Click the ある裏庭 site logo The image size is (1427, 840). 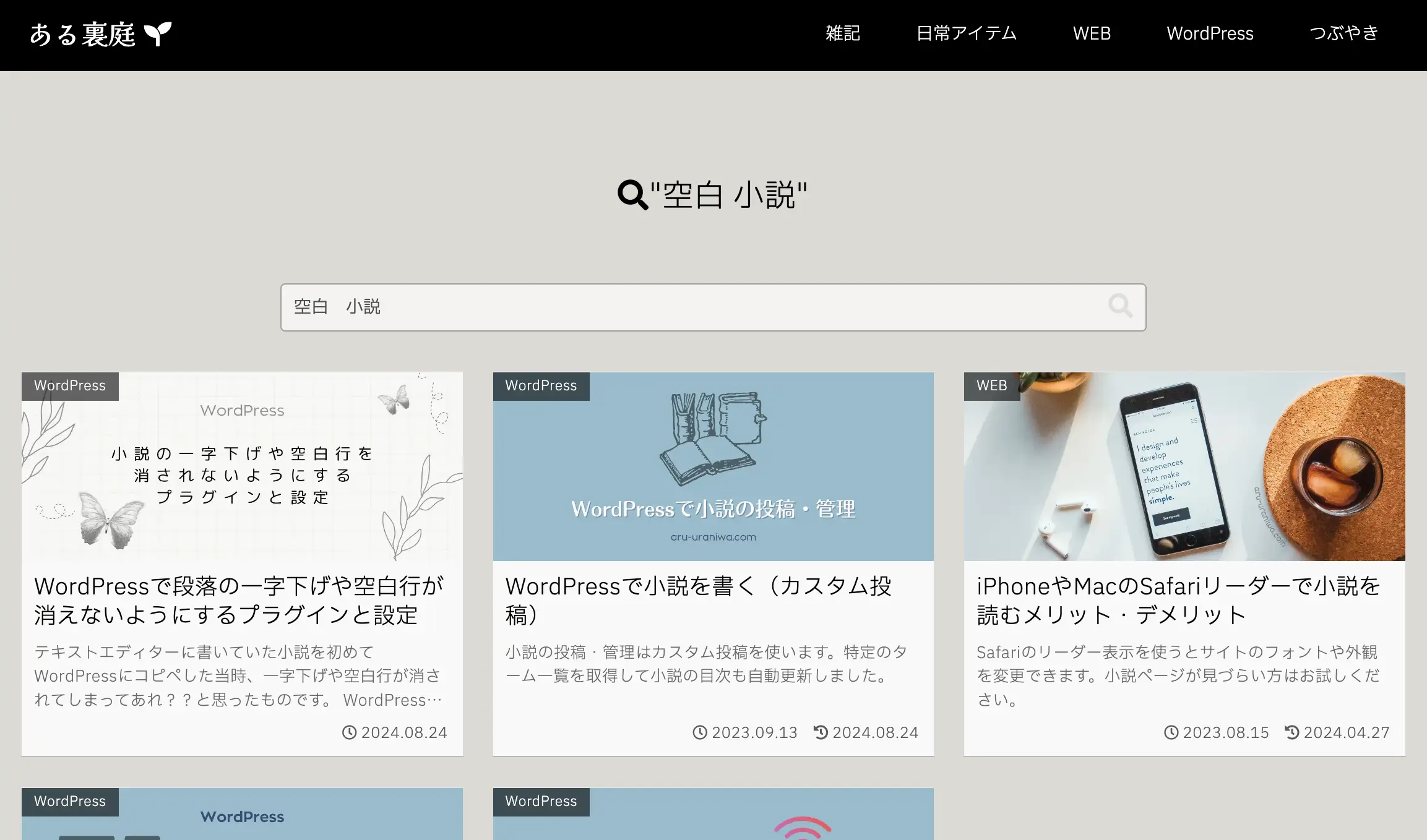[x=100, y=34]
